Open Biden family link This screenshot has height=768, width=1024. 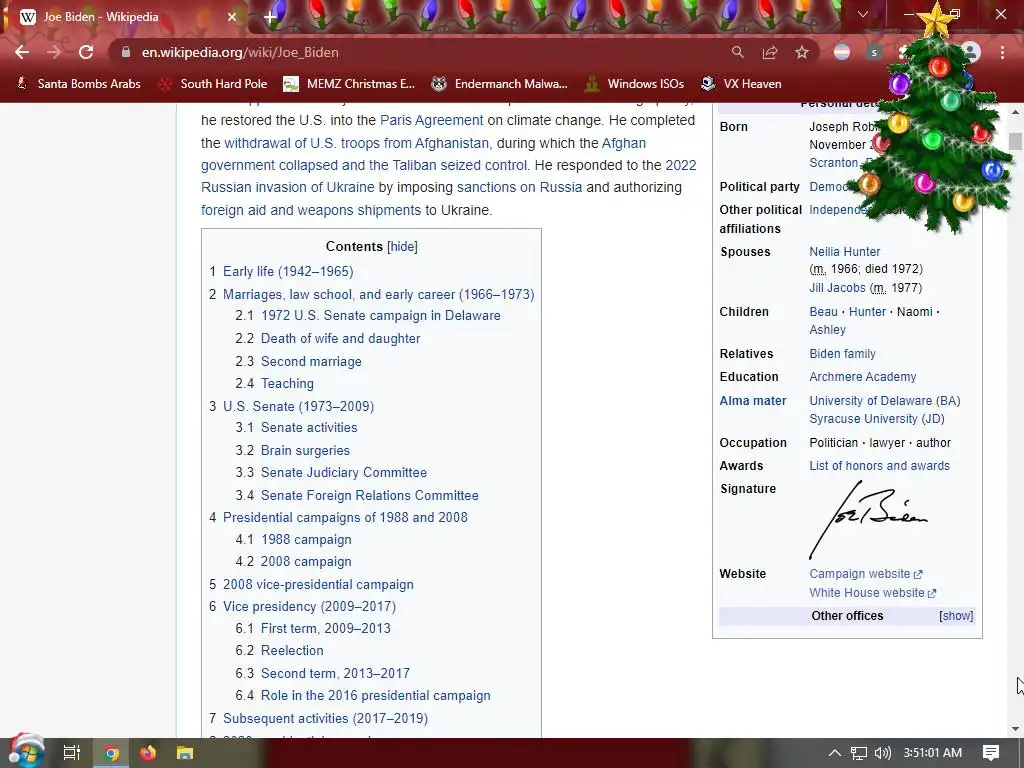[x=842, y=353]
